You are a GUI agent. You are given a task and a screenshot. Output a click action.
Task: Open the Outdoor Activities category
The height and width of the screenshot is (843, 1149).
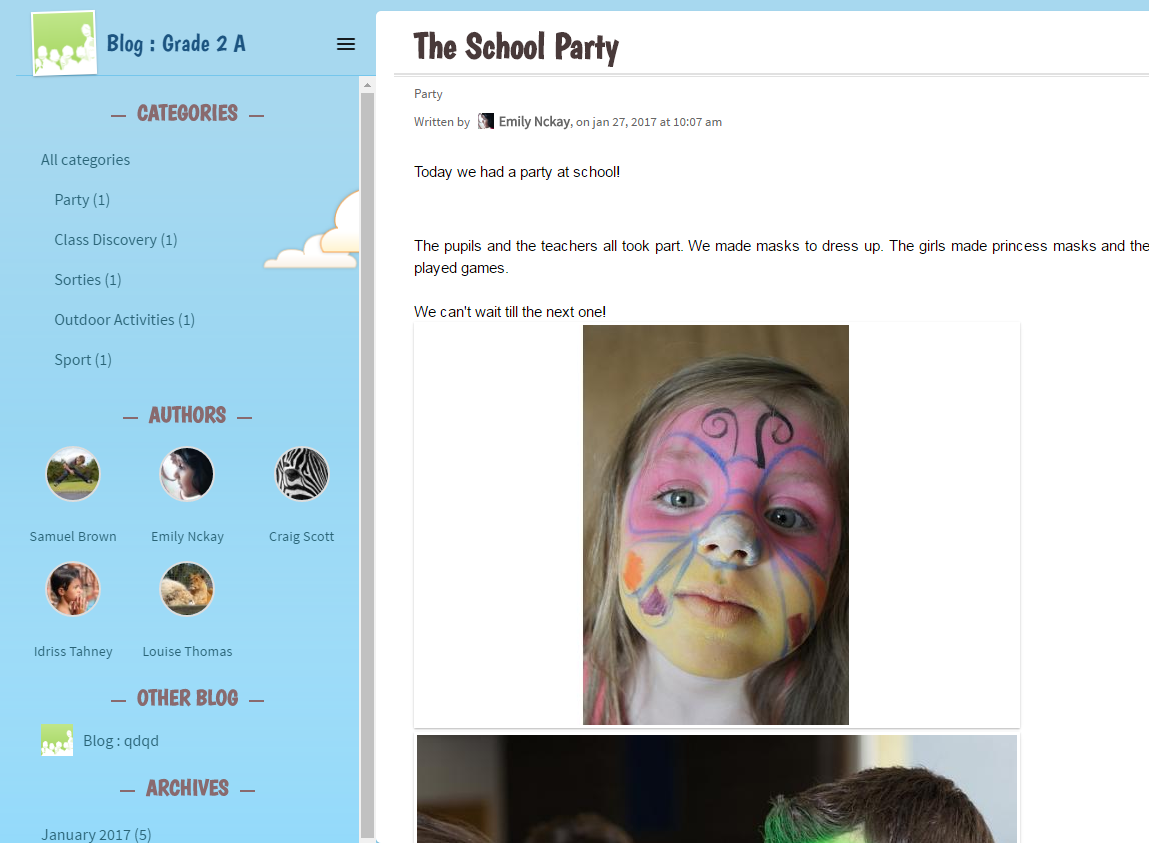click(x=125, y=320)
